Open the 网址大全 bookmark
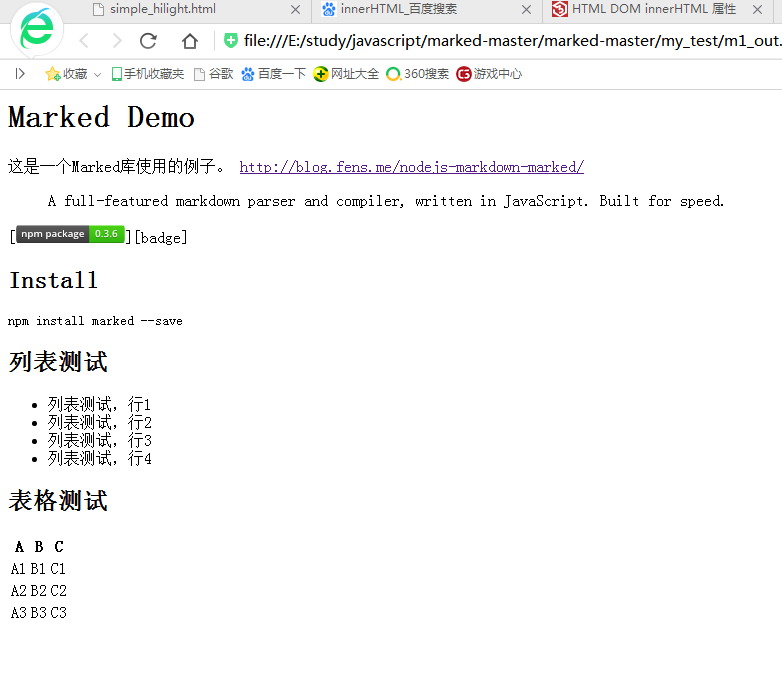 point(346,74)
